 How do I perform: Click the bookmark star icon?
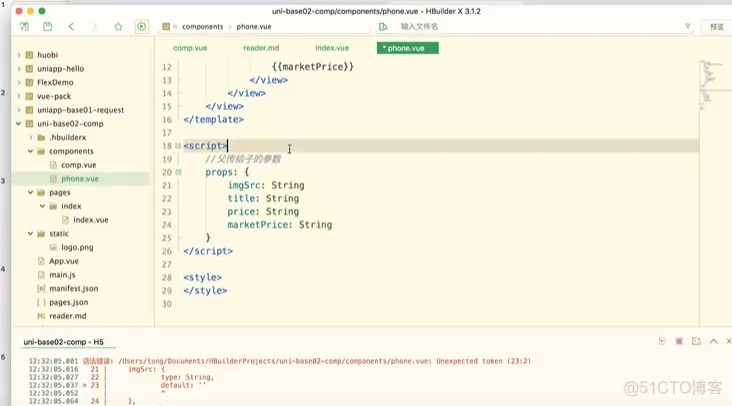118,27
